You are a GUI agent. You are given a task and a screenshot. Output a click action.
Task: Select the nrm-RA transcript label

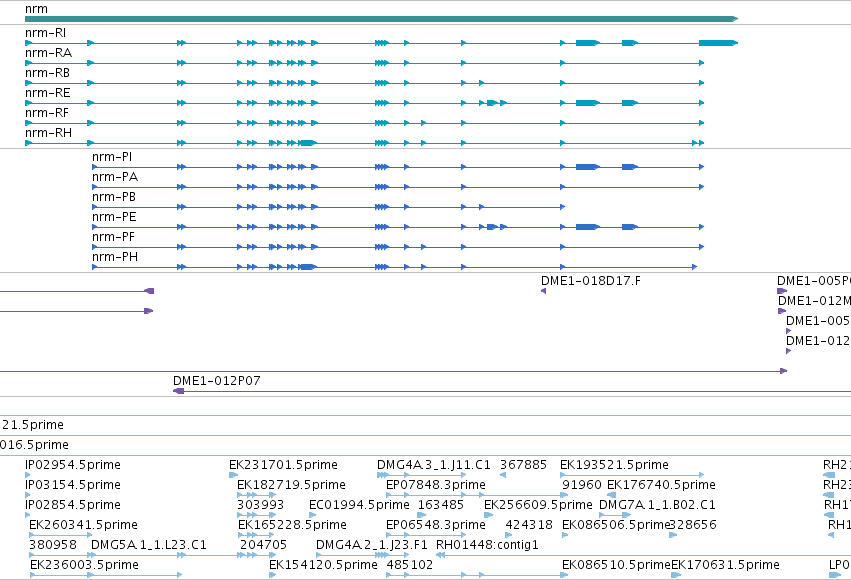coord(48,53)
